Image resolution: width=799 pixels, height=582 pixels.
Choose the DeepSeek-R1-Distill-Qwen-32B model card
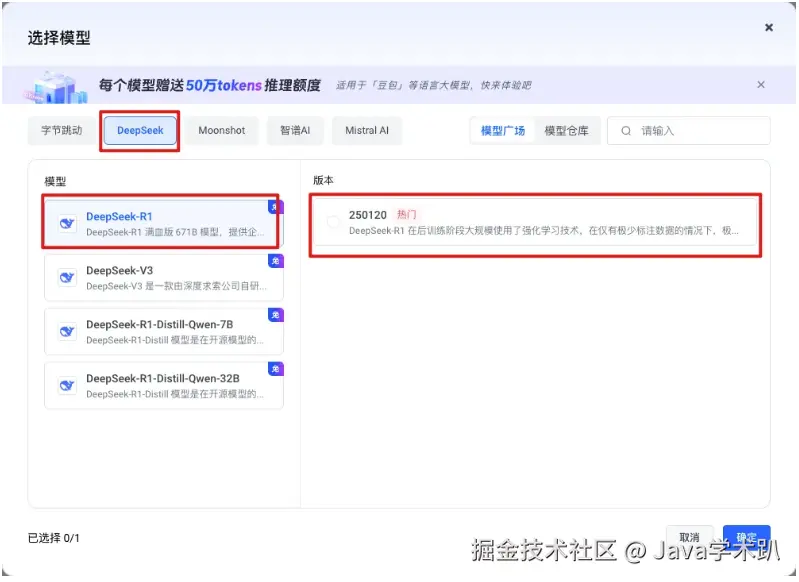coord(164,386)
